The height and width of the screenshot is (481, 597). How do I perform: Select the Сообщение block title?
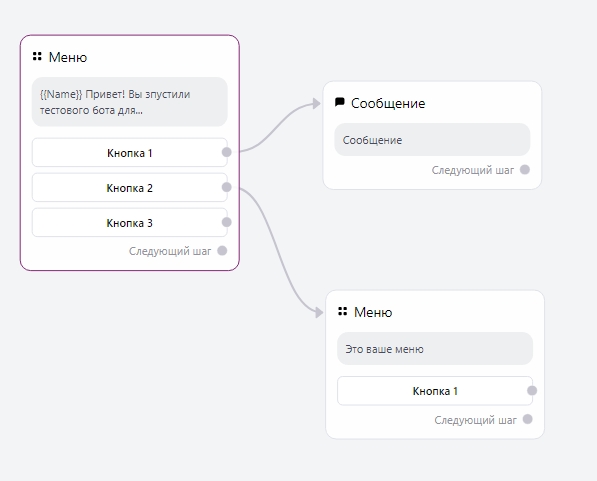pos(388,103)
